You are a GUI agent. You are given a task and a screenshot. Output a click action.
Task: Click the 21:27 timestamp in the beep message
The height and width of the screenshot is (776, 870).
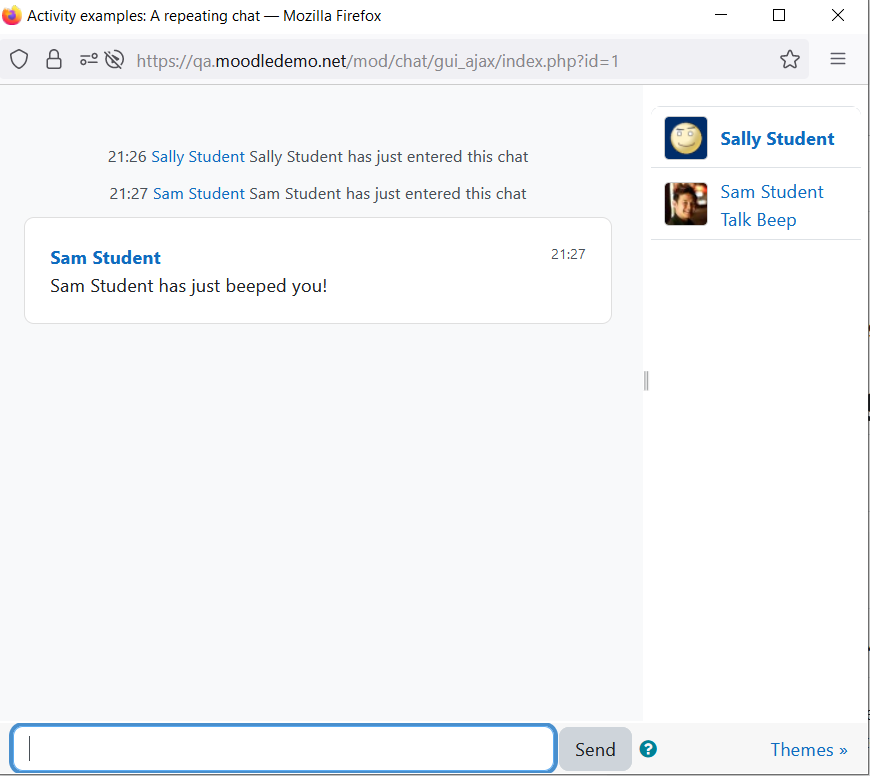coord(568,254)
